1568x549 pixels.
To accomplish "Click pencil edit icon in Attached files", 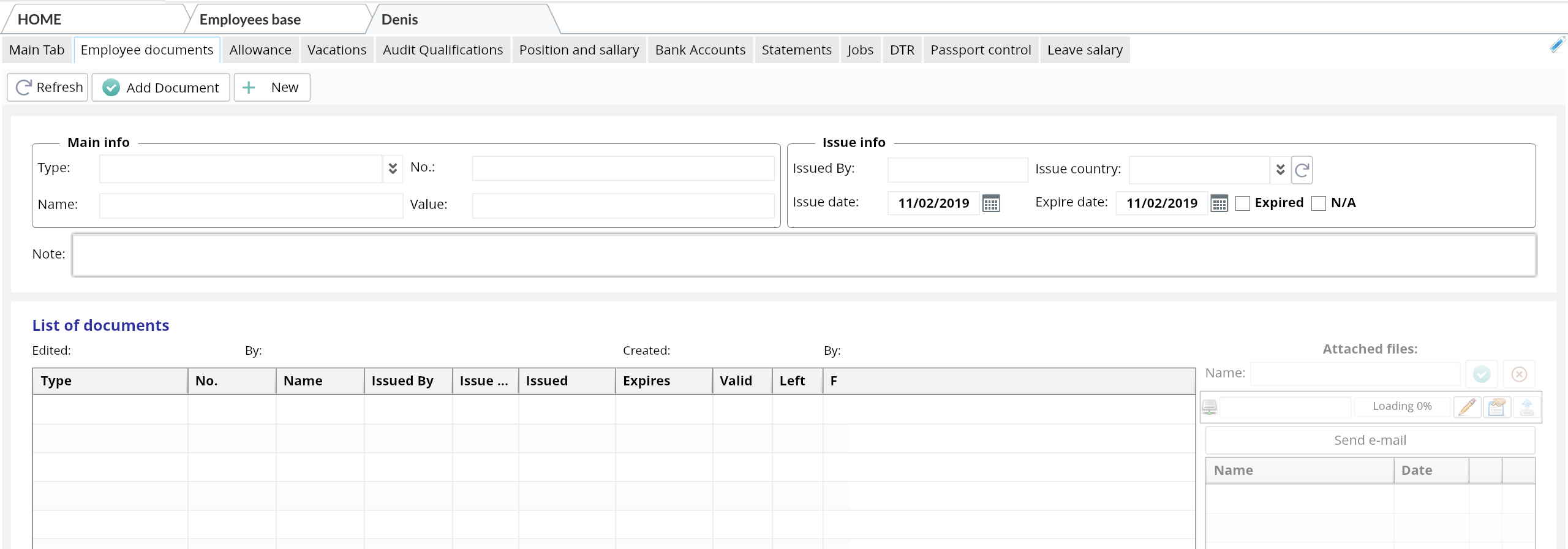I will [1467, 407].
